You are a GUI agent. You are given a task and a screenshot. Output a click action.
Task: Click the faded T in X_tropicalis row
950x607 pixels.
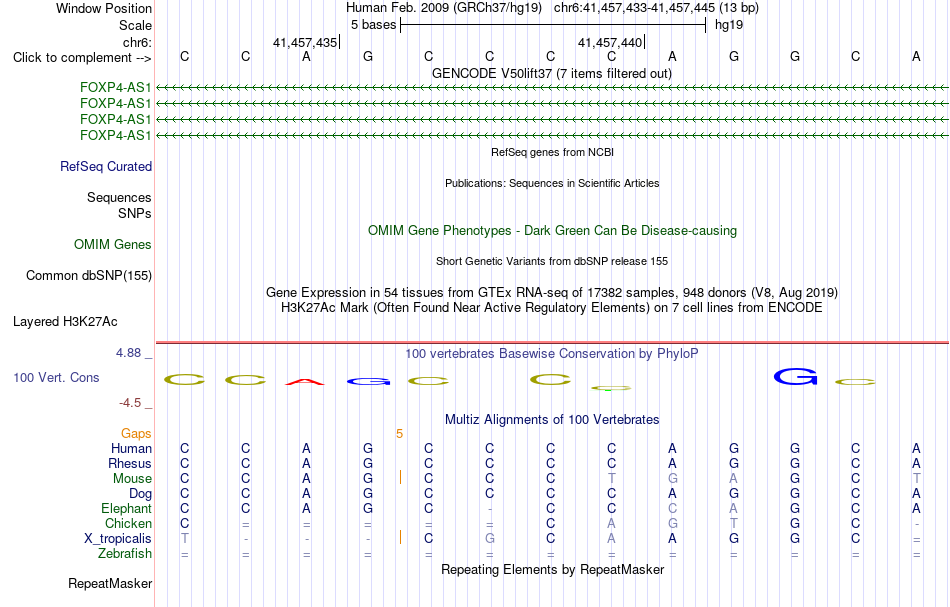[x=185, y=539]
